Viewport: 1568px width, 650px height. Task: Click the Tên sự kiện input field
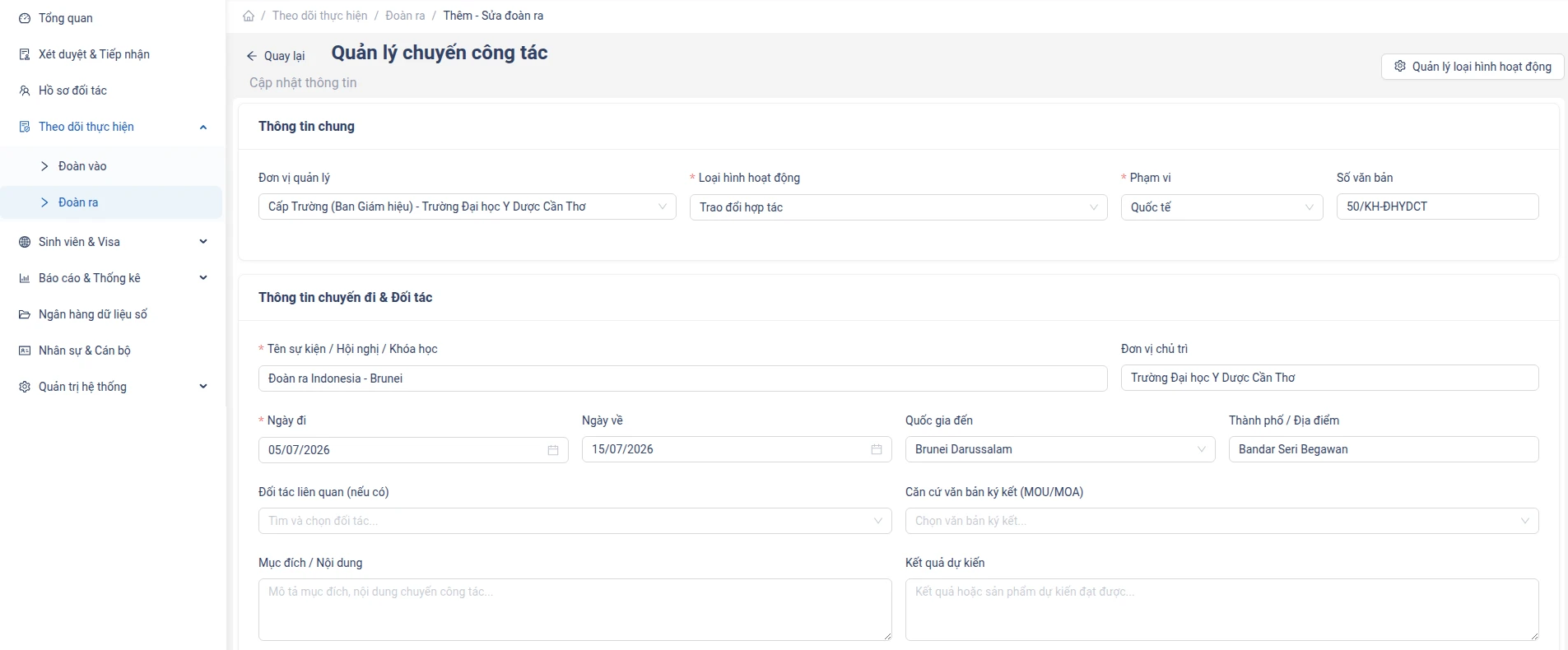click(x=682, y=378)
